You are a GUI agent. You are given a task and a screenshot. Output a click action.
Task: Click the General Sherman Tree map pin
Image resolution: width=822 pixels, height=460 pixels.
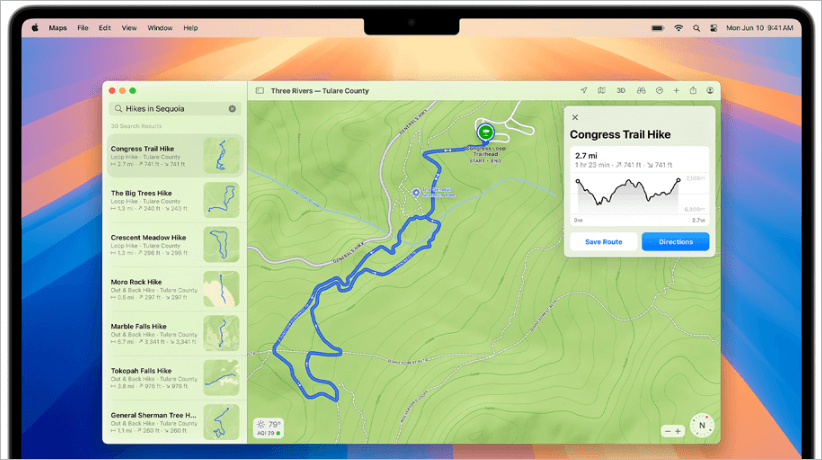click(416, 192)
